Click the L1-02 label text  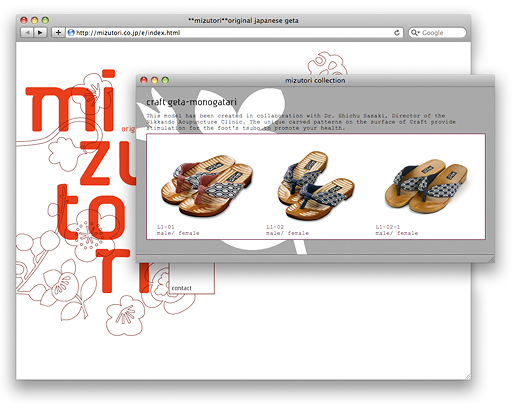275,227
